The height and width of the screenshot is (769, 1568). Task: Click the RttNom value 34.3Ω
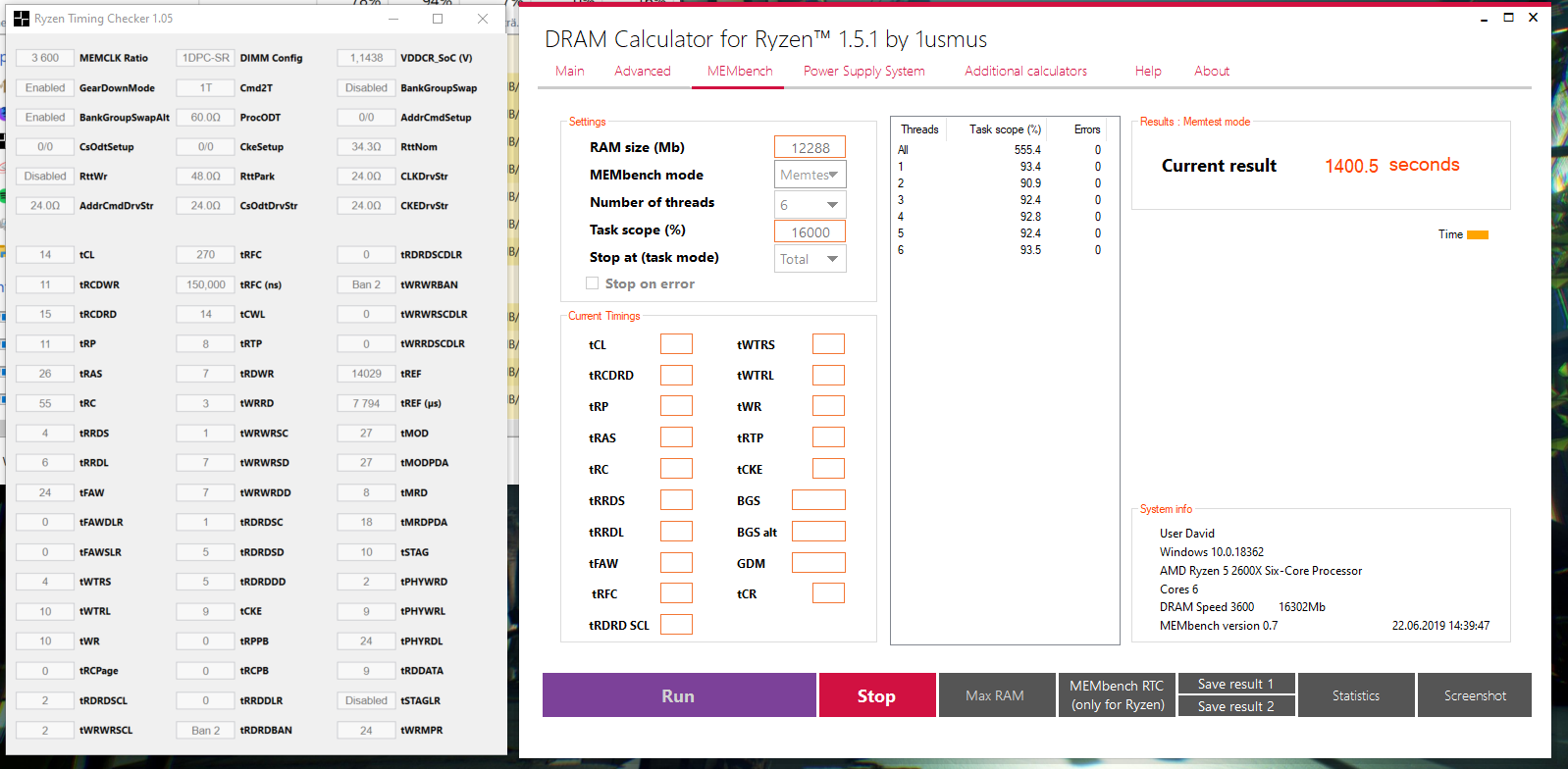click(x=366, y=146)
